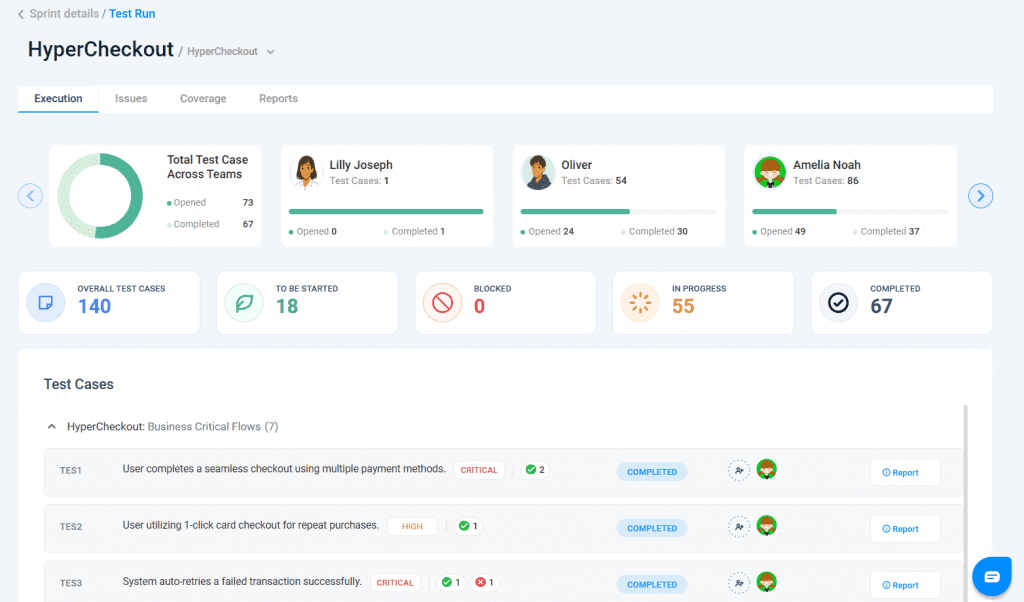The height and width of the screenshot is (602, 1024).
Task: Click the In Progress spinner icon
Action: 640,302
